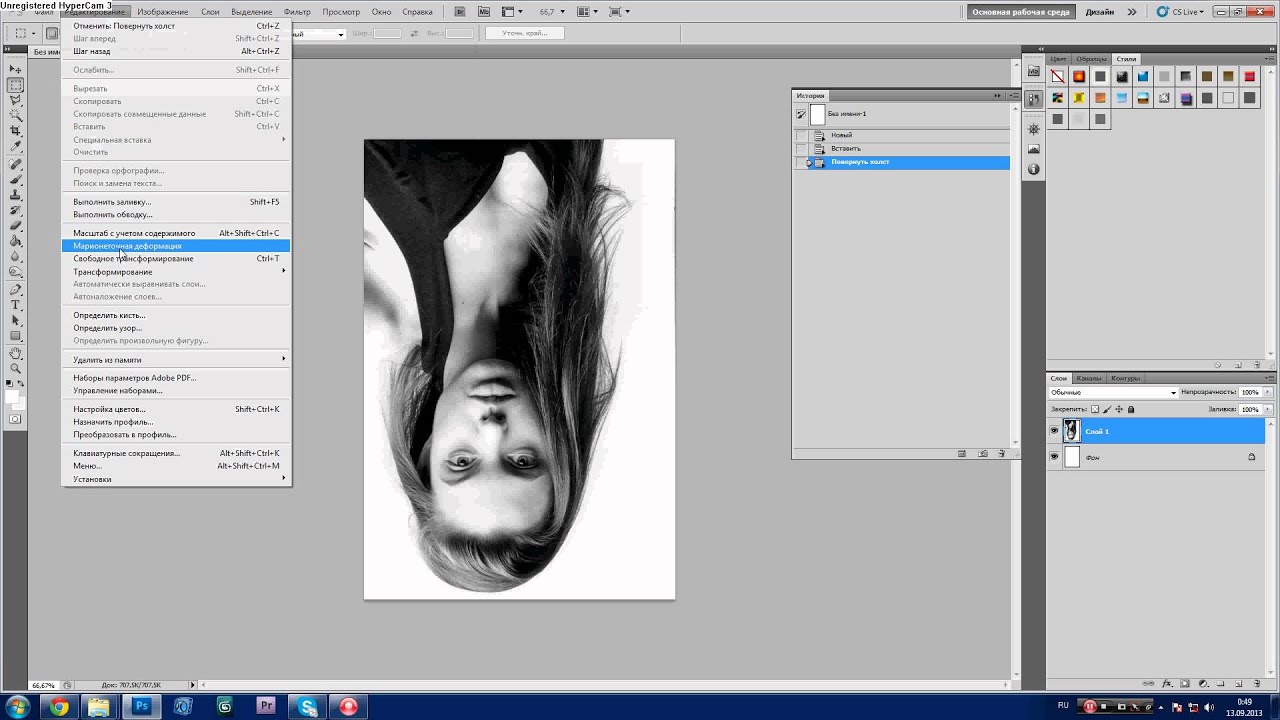Toggle lock all for the layer
The width and height of the screenshot is (1280, 720).
(x=1131, y=409)
